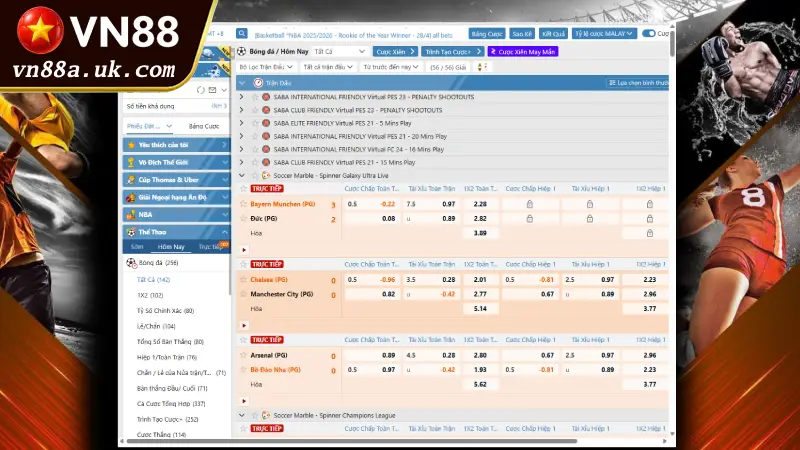
Task: Open the envelope messages icon
Action: [212, 90]
